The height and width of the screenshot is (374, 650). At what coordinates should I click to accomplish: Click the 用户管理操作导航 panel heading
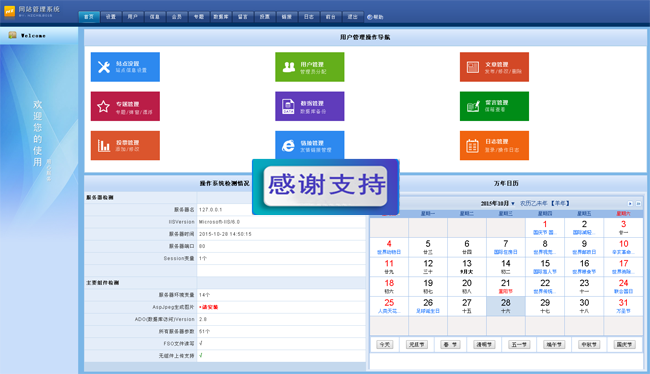[365, 37]
